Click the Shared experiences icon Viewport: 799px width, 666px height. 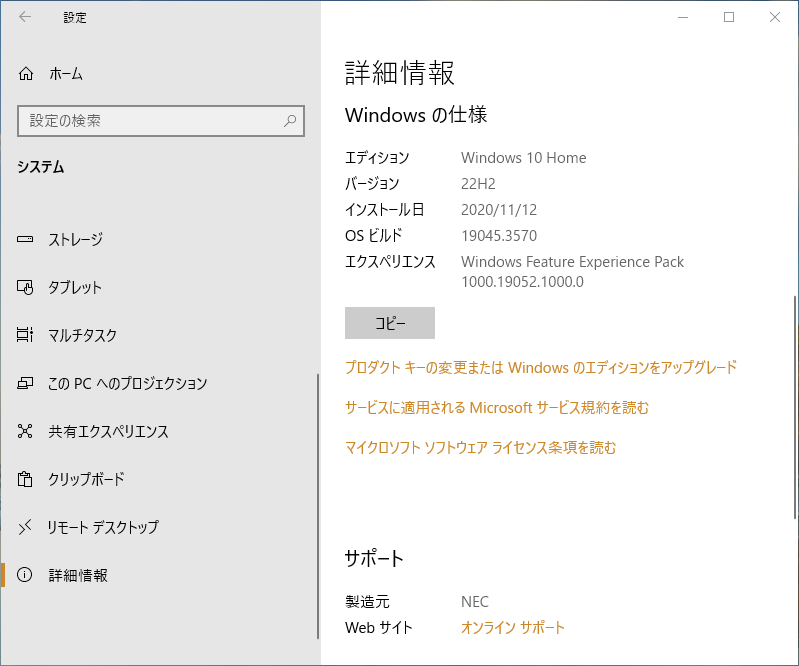(x=25, y=431)
